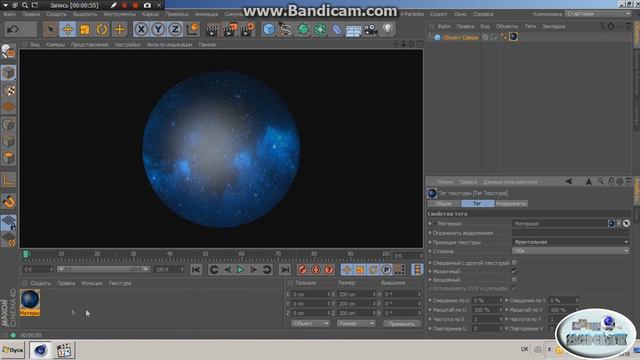
Task: Click the Undo arrow in the toolbar
Action: [x=13, y=29]
